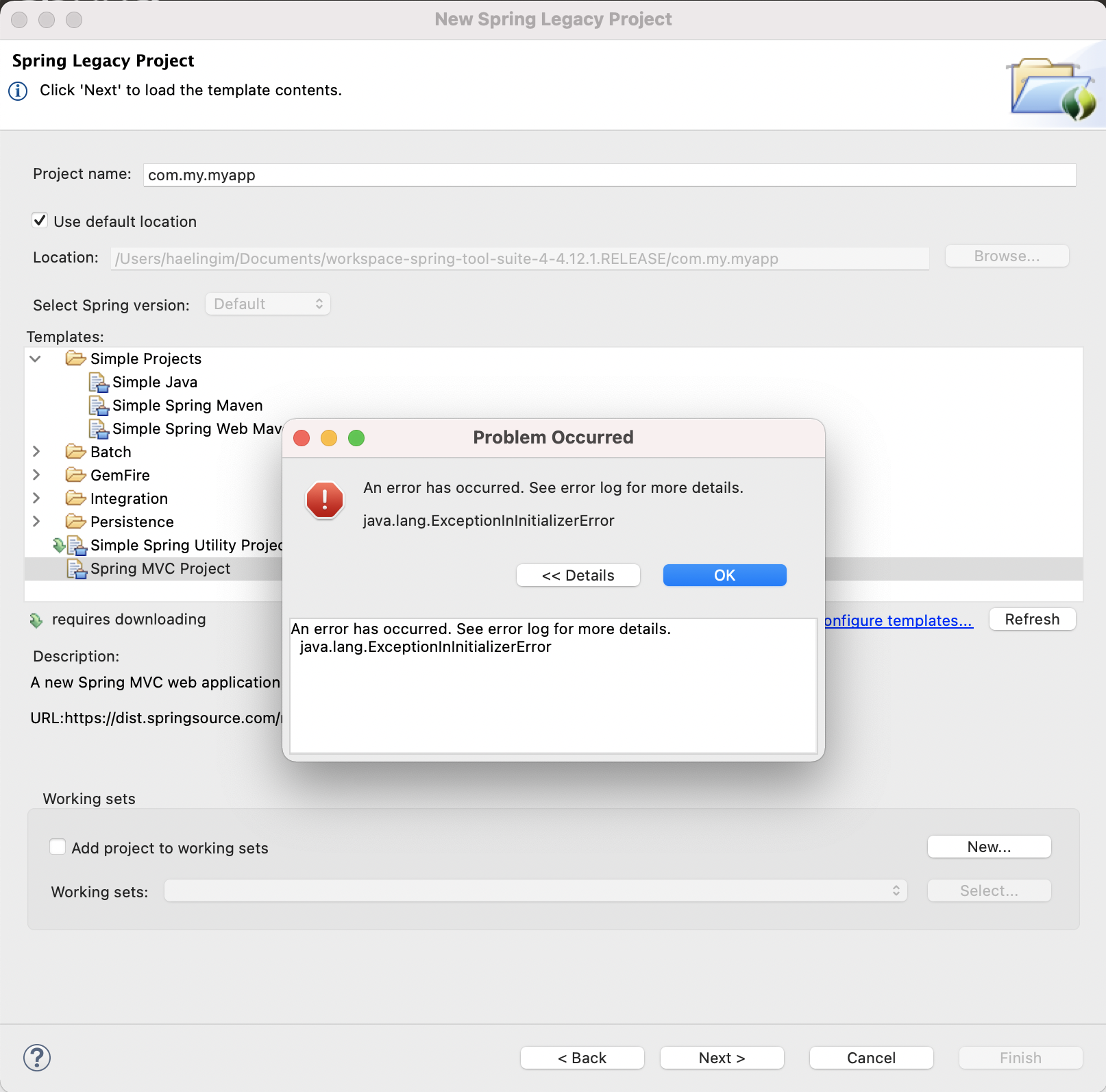The image size is (1106, 1092).
Task: Click the Spring project wizard folder image
Action: point(1053,88)
